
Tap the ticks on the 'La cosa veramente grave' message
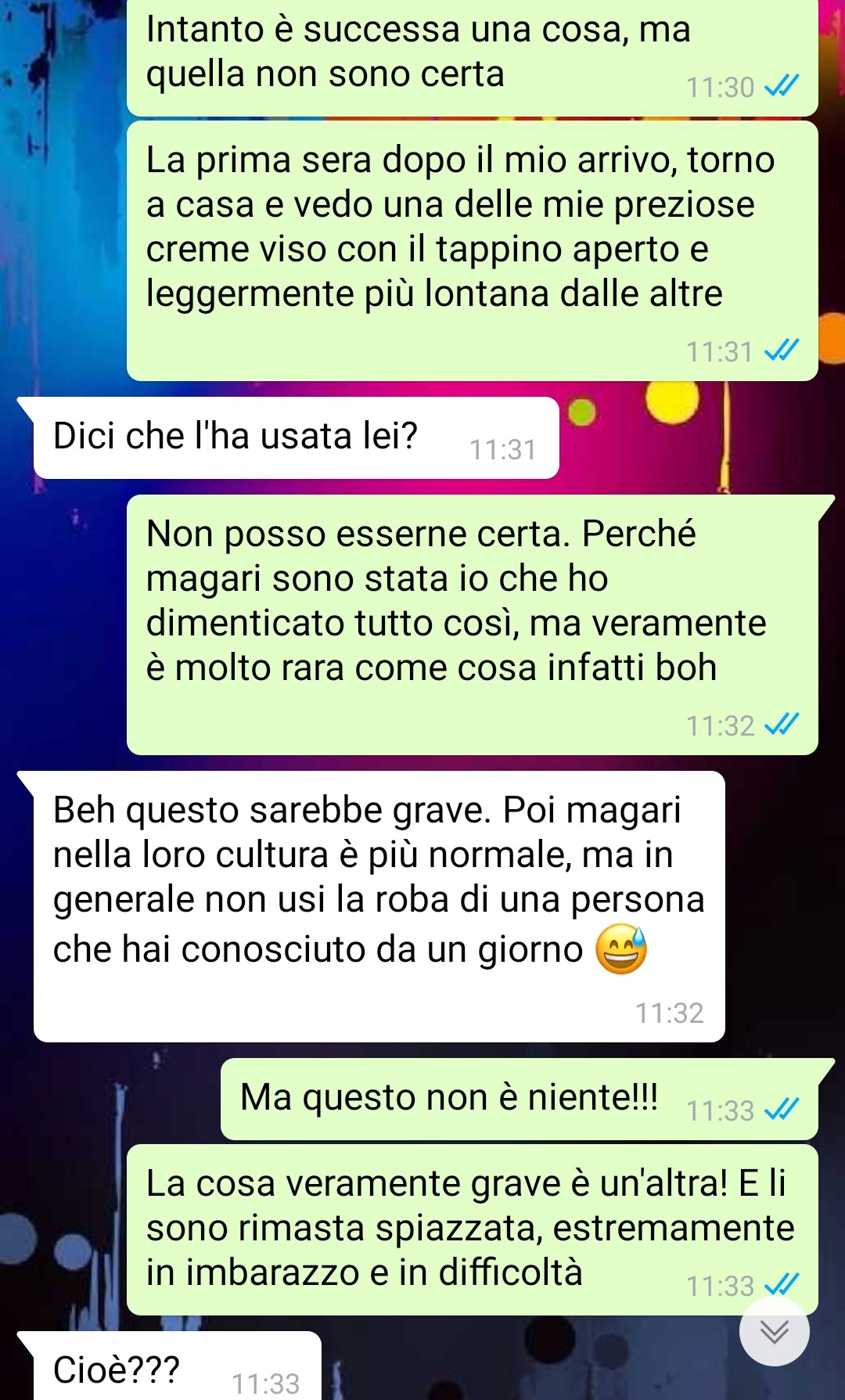point(781,1284)
